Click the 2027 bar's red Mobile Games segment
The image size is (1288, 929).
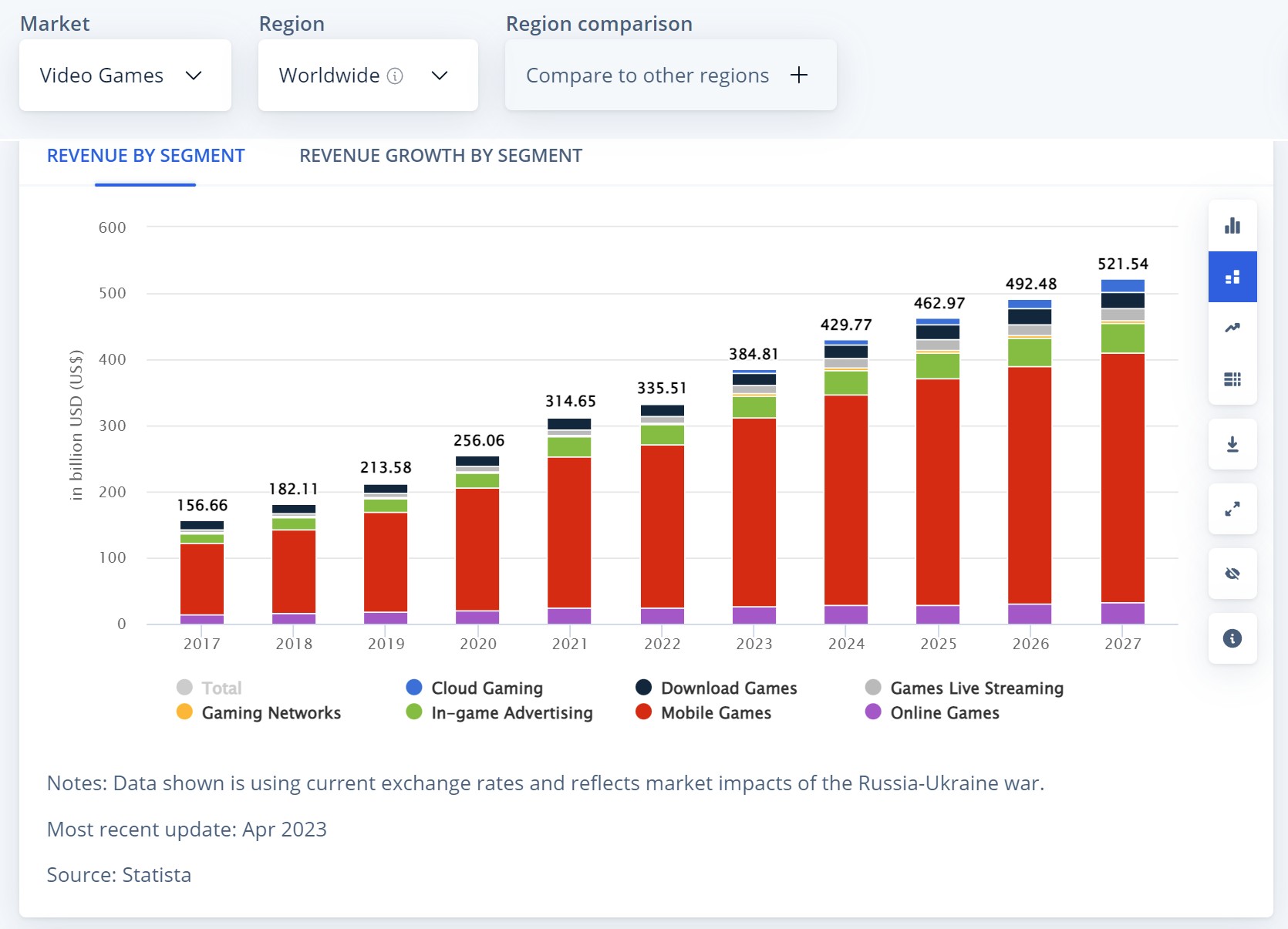click(1122, 478)
